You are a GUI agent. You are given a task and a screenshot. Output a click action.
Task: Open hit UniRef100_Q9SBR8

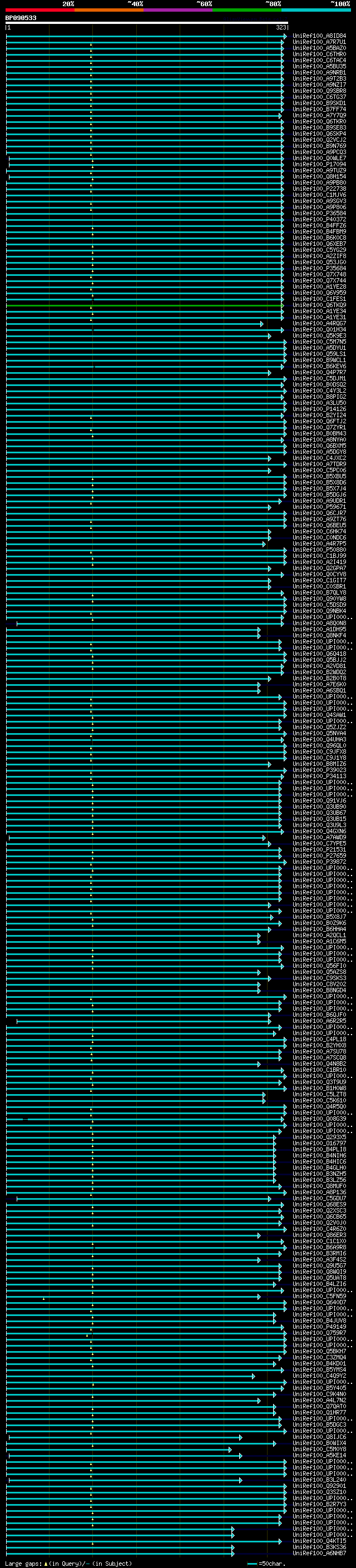click(x=319, y=91)
